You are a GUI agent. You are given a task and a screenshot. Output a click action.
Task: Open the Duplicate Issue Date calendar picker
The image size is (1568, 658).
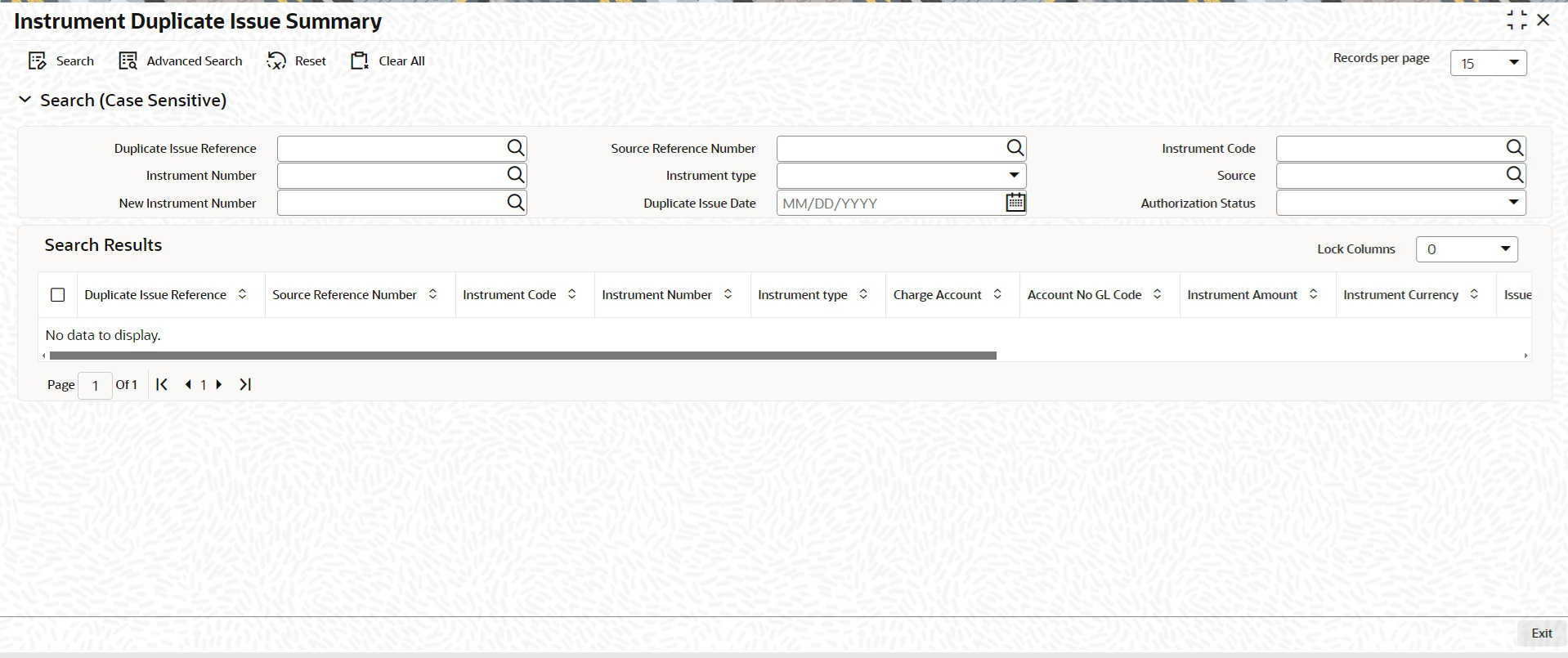pos(1015,203)
